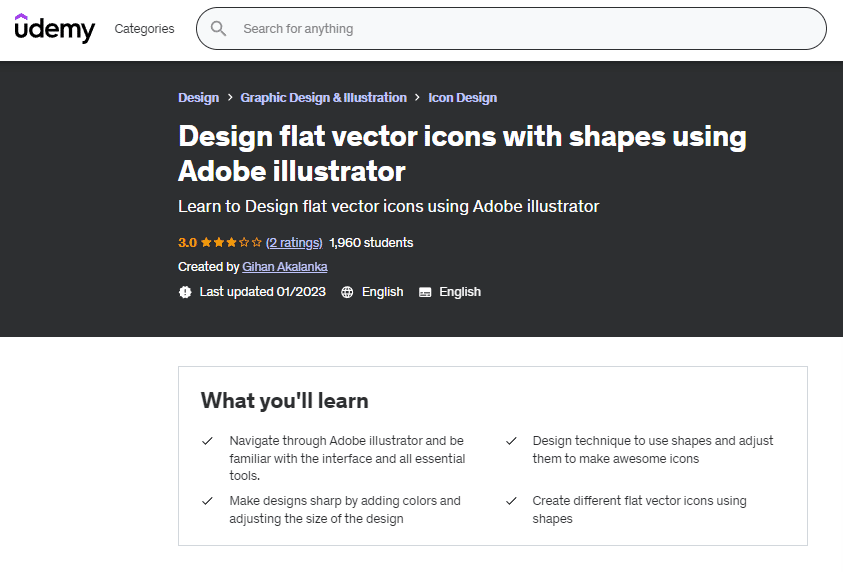This screenshot has width=843, height=572.
Task: Click the search magnifier icon
Action: coord(218,29)
